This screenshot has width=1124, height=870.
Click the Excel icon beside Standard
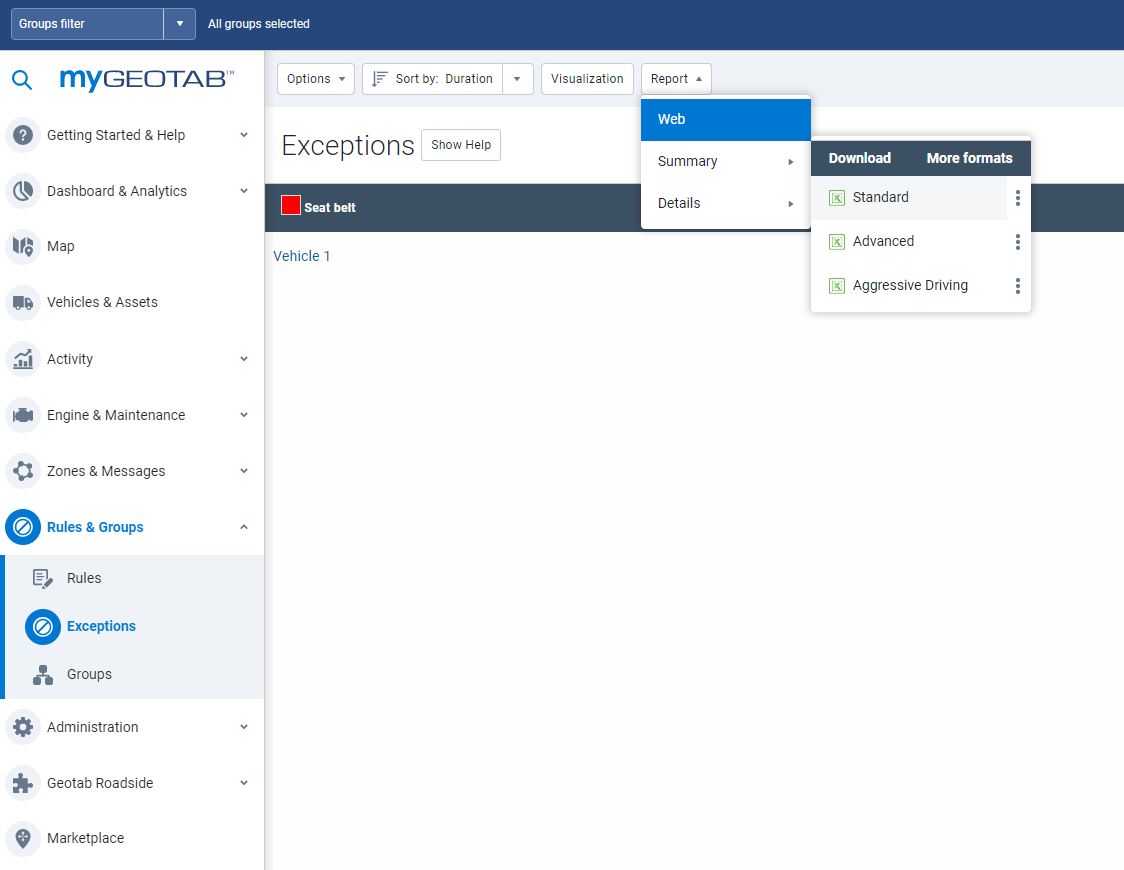(837, 198)
